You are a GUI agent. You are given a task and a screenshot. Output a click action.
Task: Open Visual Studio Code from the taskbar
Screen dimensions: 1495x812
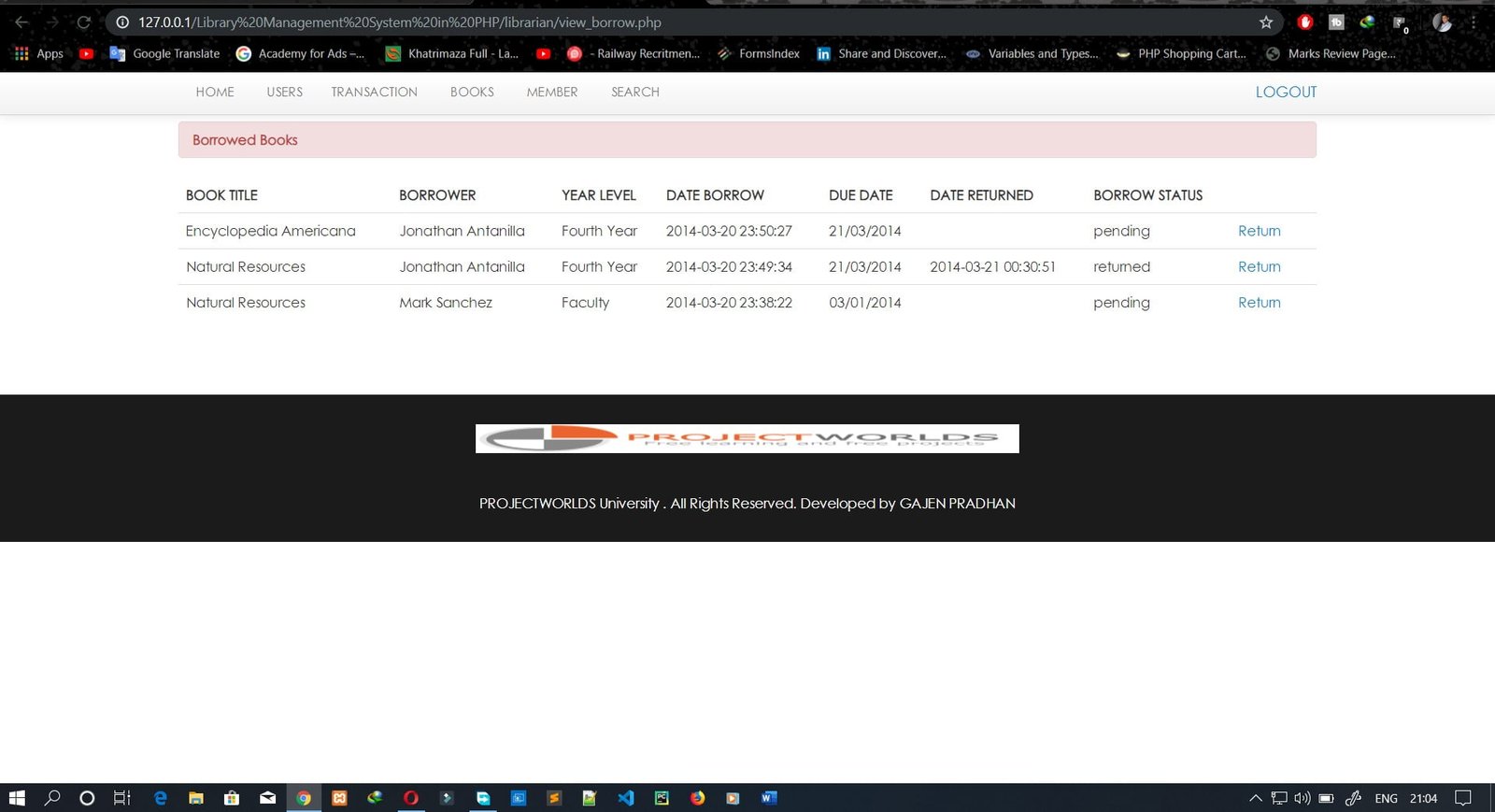tap(625, 798)
